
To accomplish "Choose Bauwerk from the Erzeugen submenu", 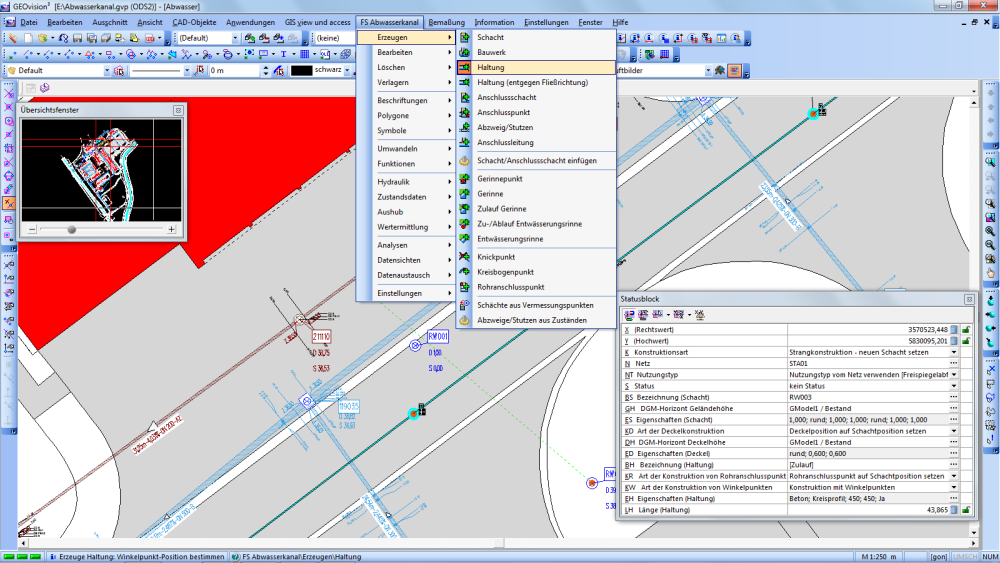I will pyautogui.click(x=491, y=52).
